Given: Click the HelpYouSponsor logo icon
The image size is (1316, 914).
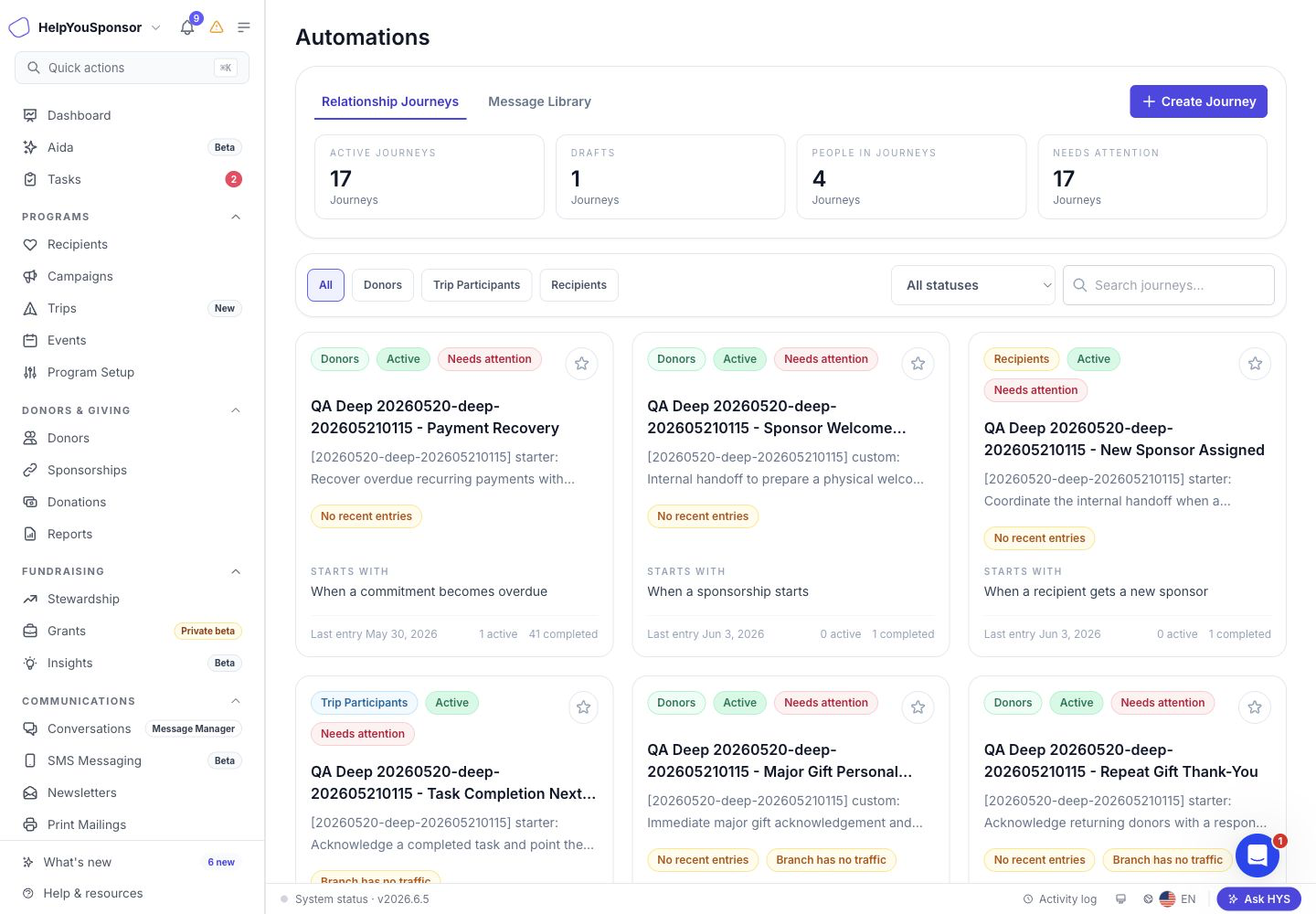Looking at the screenshot, I should click(x=19, y=27).
